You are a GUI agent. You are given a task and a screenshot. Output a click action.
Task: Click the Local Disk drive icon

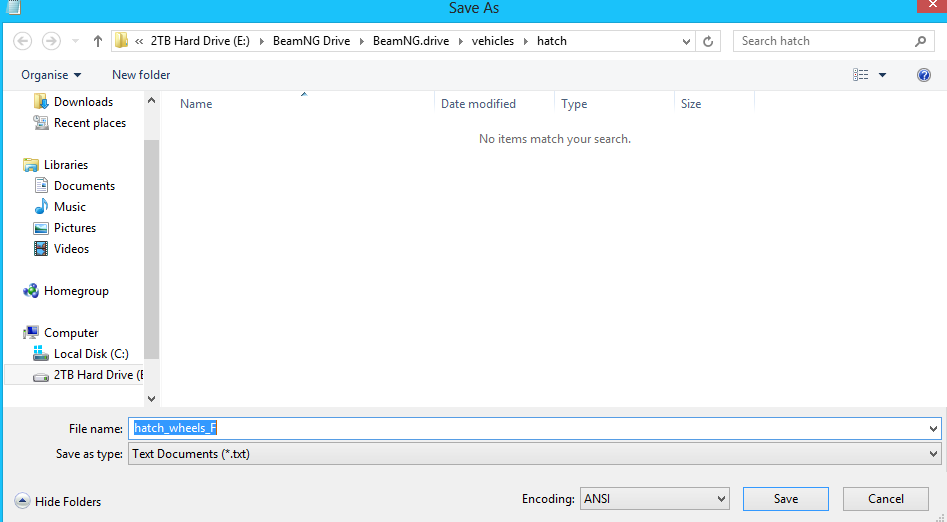tap(40, 353)
